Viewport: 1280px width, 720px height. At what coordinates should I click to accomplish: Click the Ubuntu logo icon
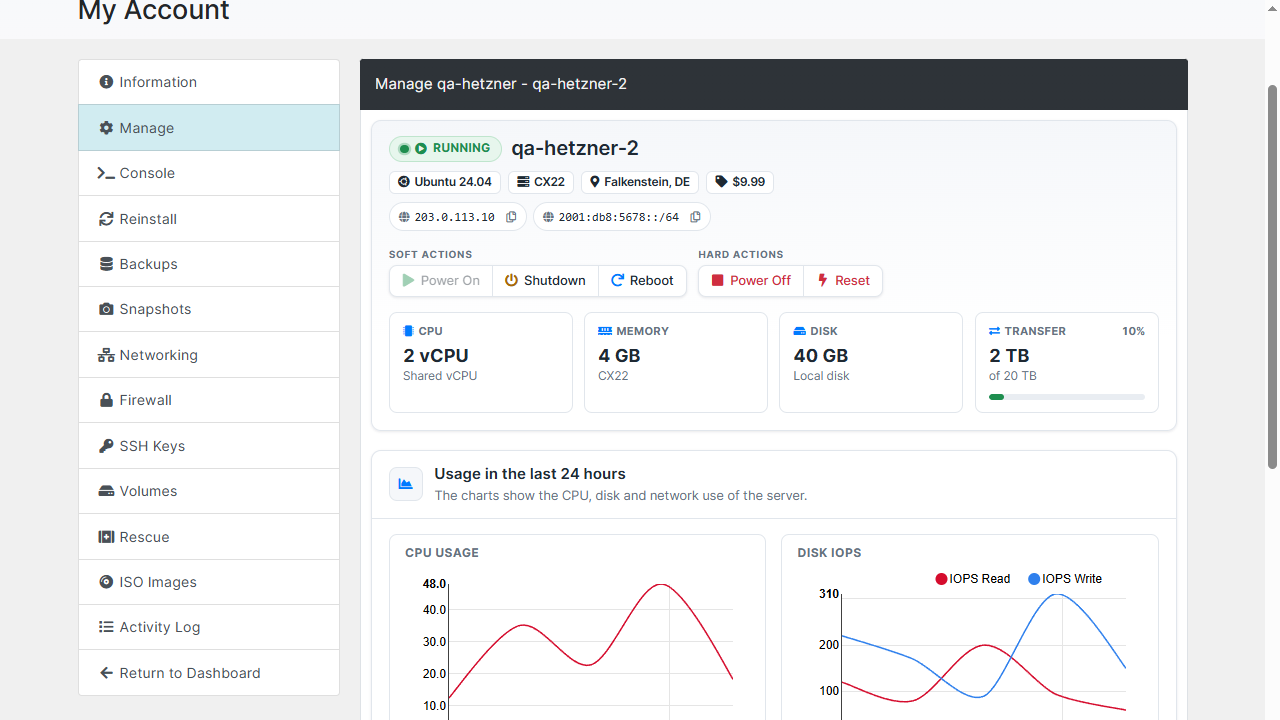coord(404,182)
